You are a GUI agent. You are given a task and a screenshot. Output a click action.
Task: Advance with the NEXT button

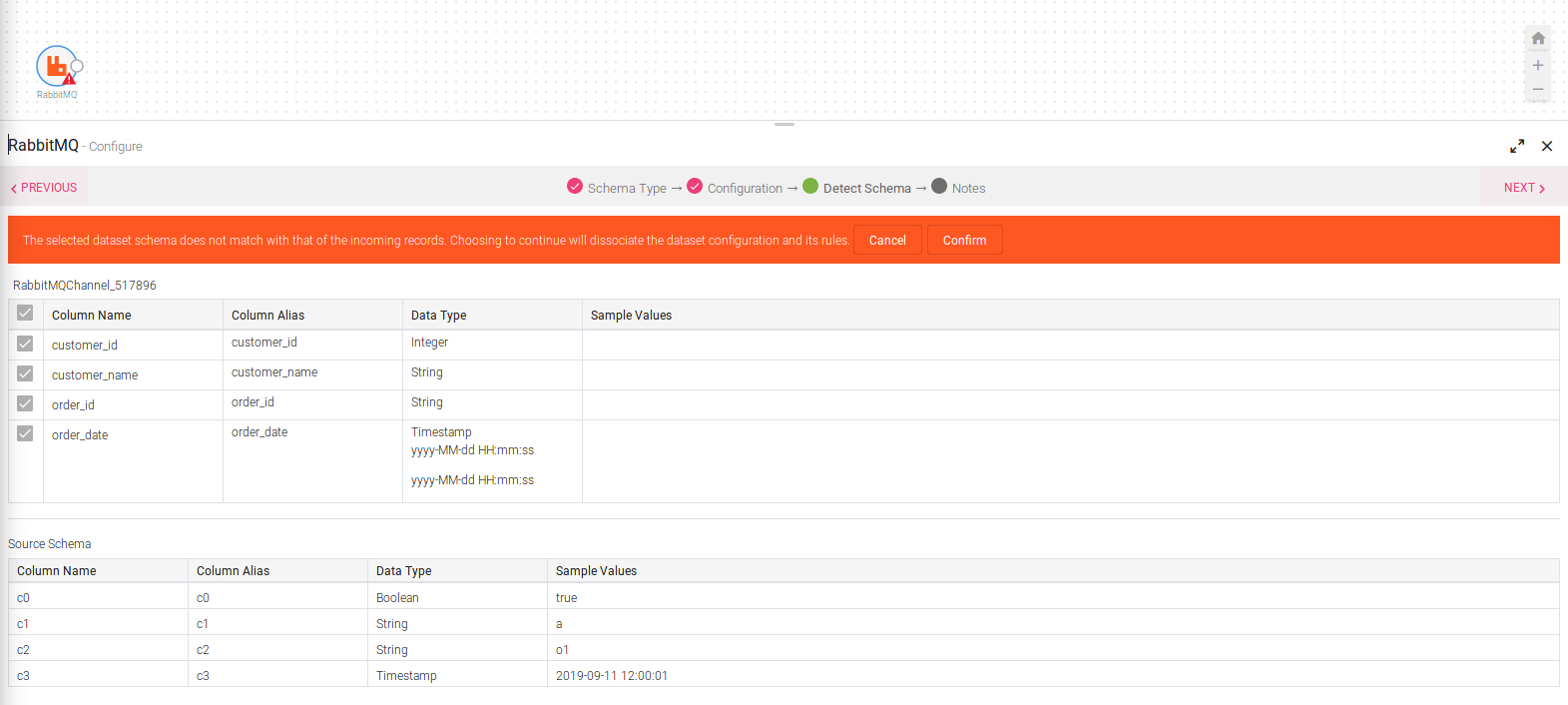click(1524, 188)
